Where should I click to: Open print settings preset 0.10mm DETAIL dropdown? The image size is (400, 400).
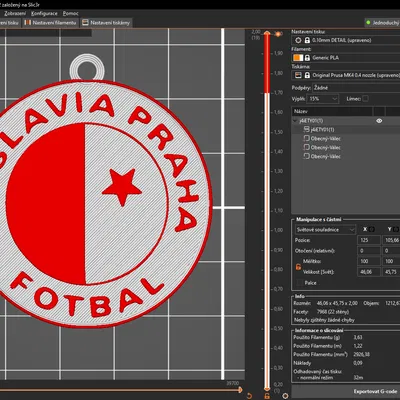pyautogui.click(x=346, y=40)
